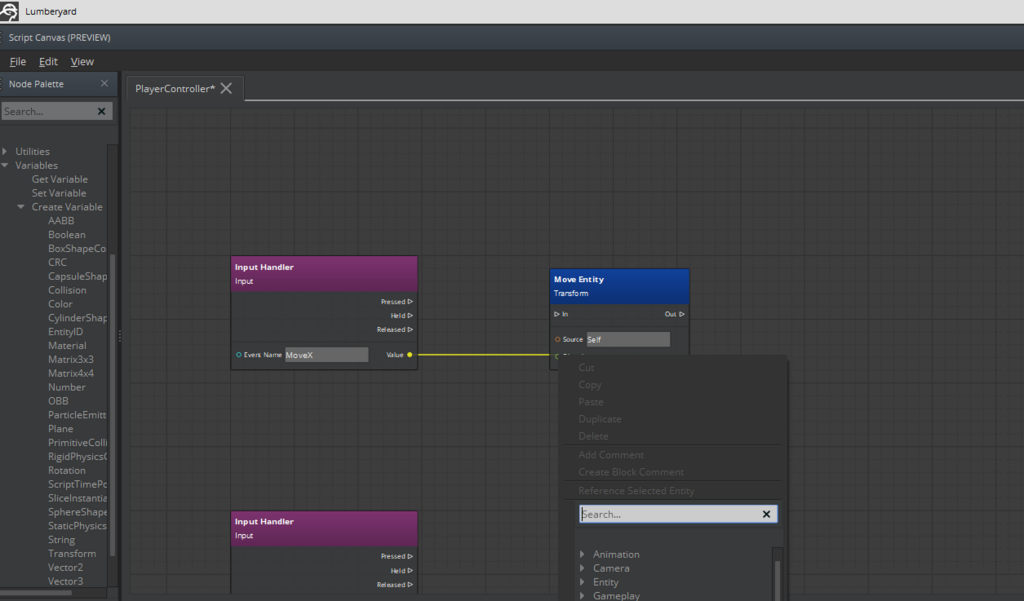The width and height of the screenshot is (1024, 601).
Task: Select CRC variable type
Action: coord(57,262)
